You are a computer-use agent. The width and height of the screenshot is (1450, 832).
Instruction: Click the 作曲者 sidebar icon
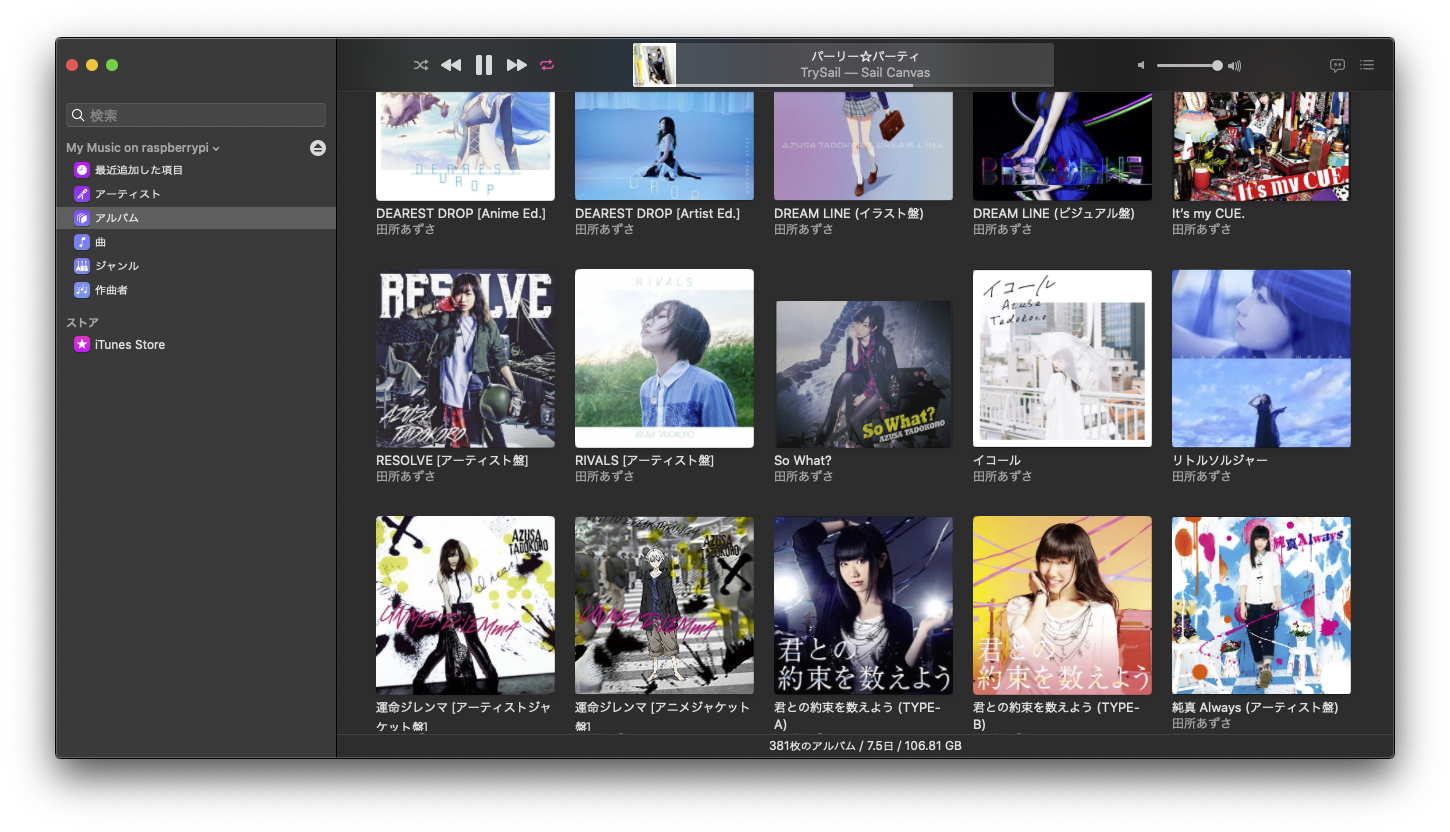pyautogui.click(x=82, y=290)
